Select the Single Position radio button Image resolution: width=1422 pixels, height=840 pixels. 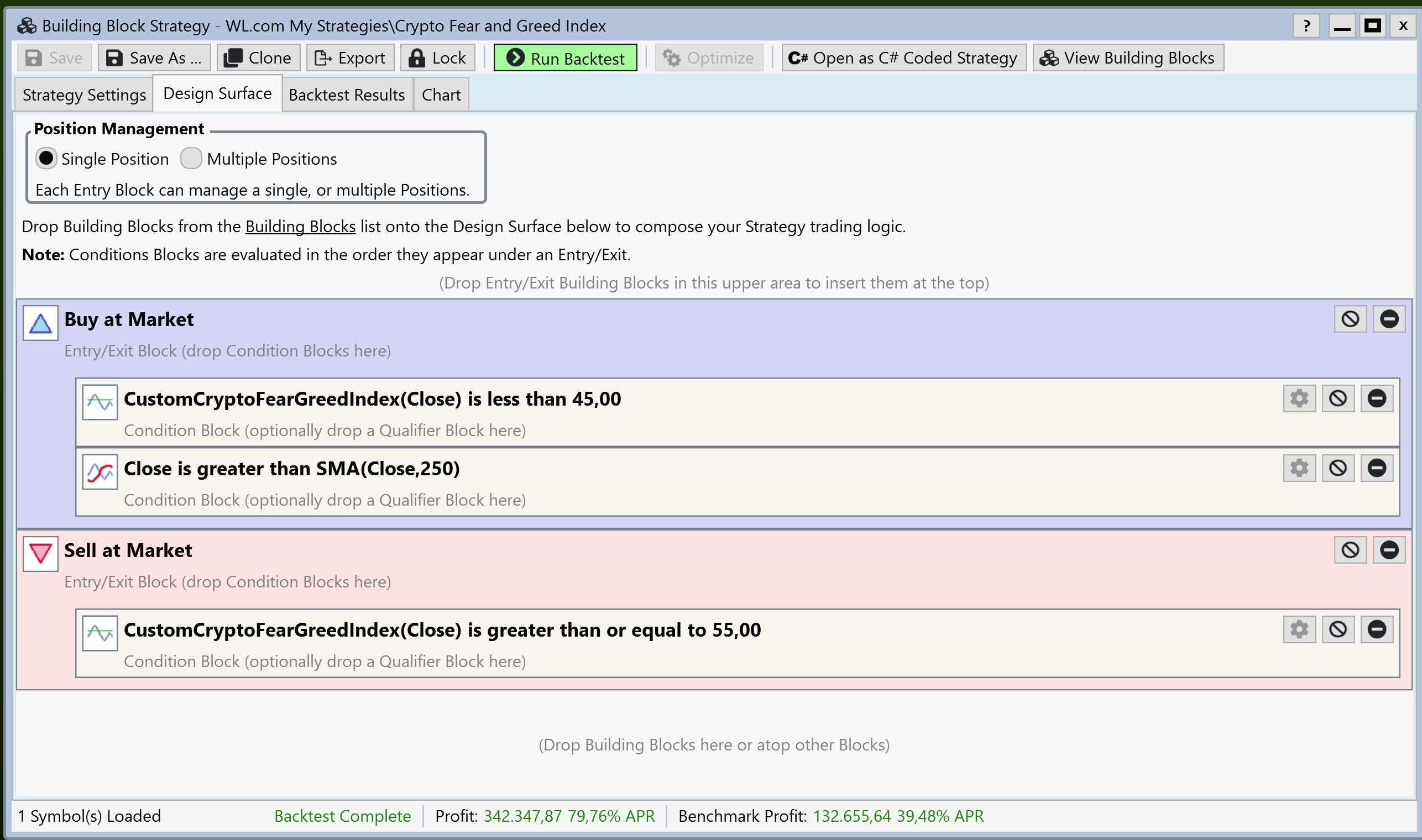pos(46,158)
